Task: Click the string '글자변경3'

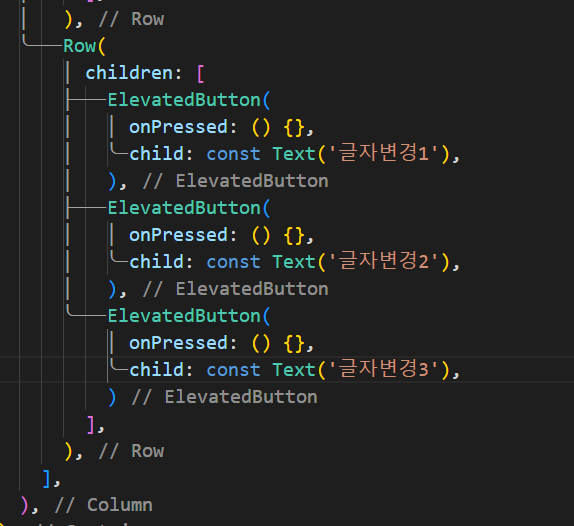Action: [384, 369]
